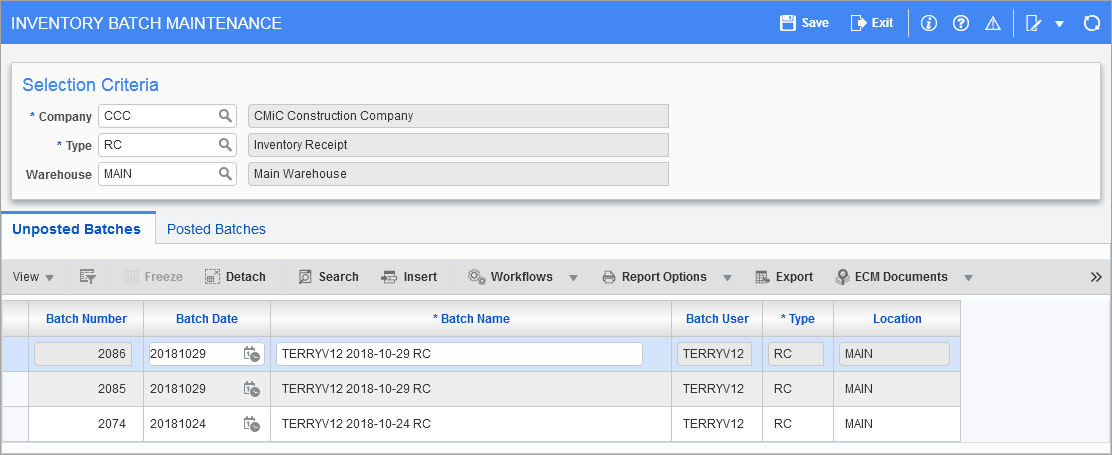Expand the Workflows dropdown arrow
The width and height of the screenshot is (1112, 455).
[573, 277]
